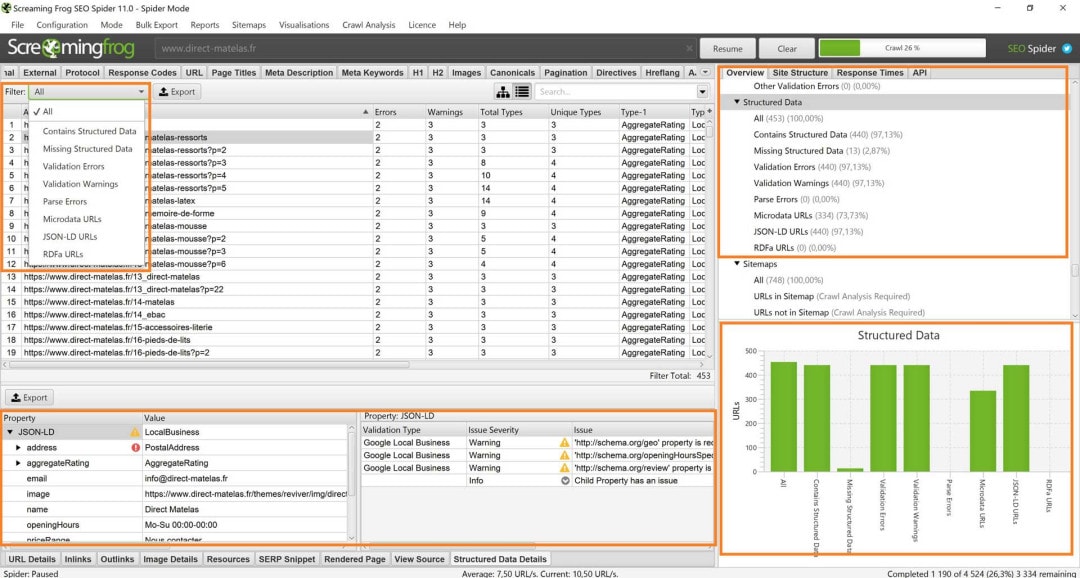Select JSON-LD URLs filter option
This screenshot has height=578, width=1080.
click(x=70, y=237)
